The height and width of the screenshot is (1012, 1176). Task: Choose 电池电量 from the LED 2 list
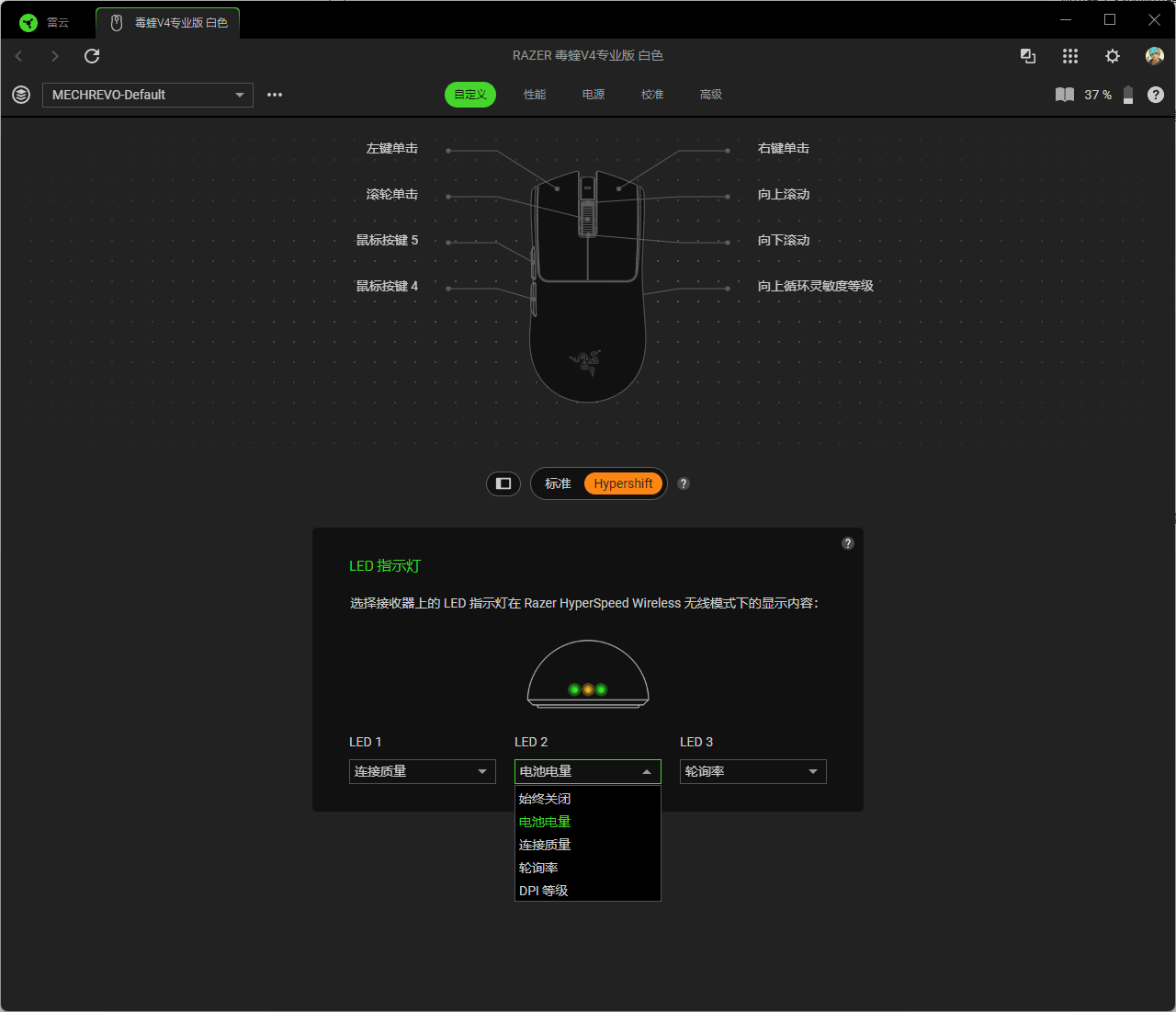[588, 822]
